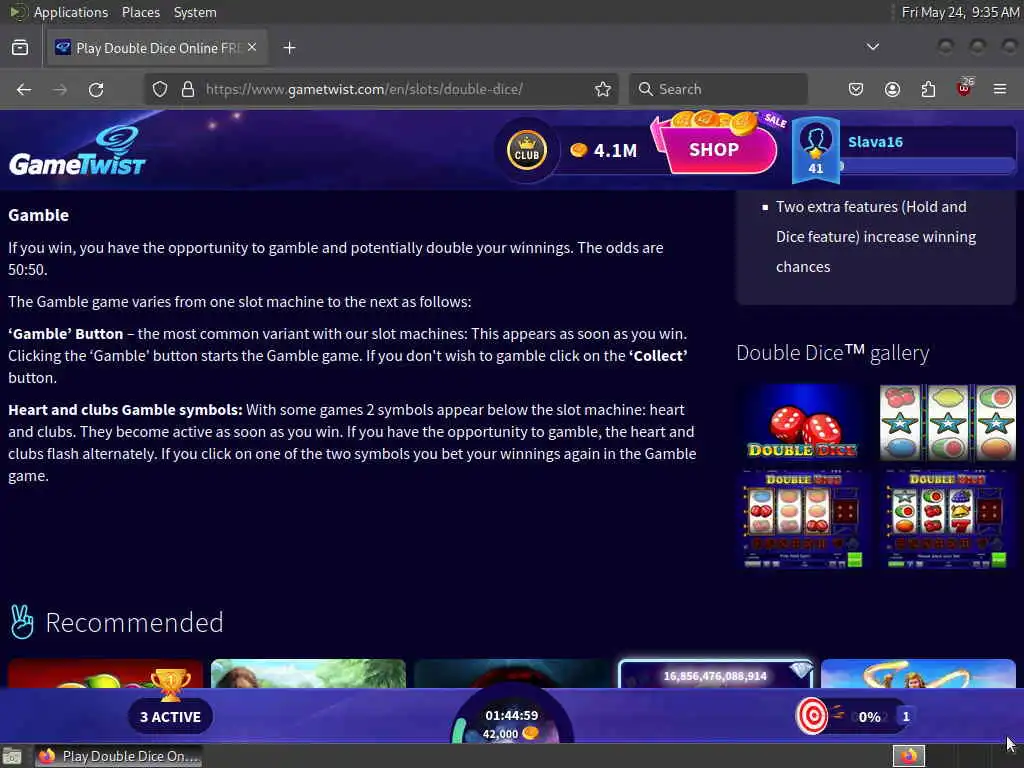Open the Firefox hamburger menu
The height and width of the screenshot is (768, 1024).
tap(1000, 89)
